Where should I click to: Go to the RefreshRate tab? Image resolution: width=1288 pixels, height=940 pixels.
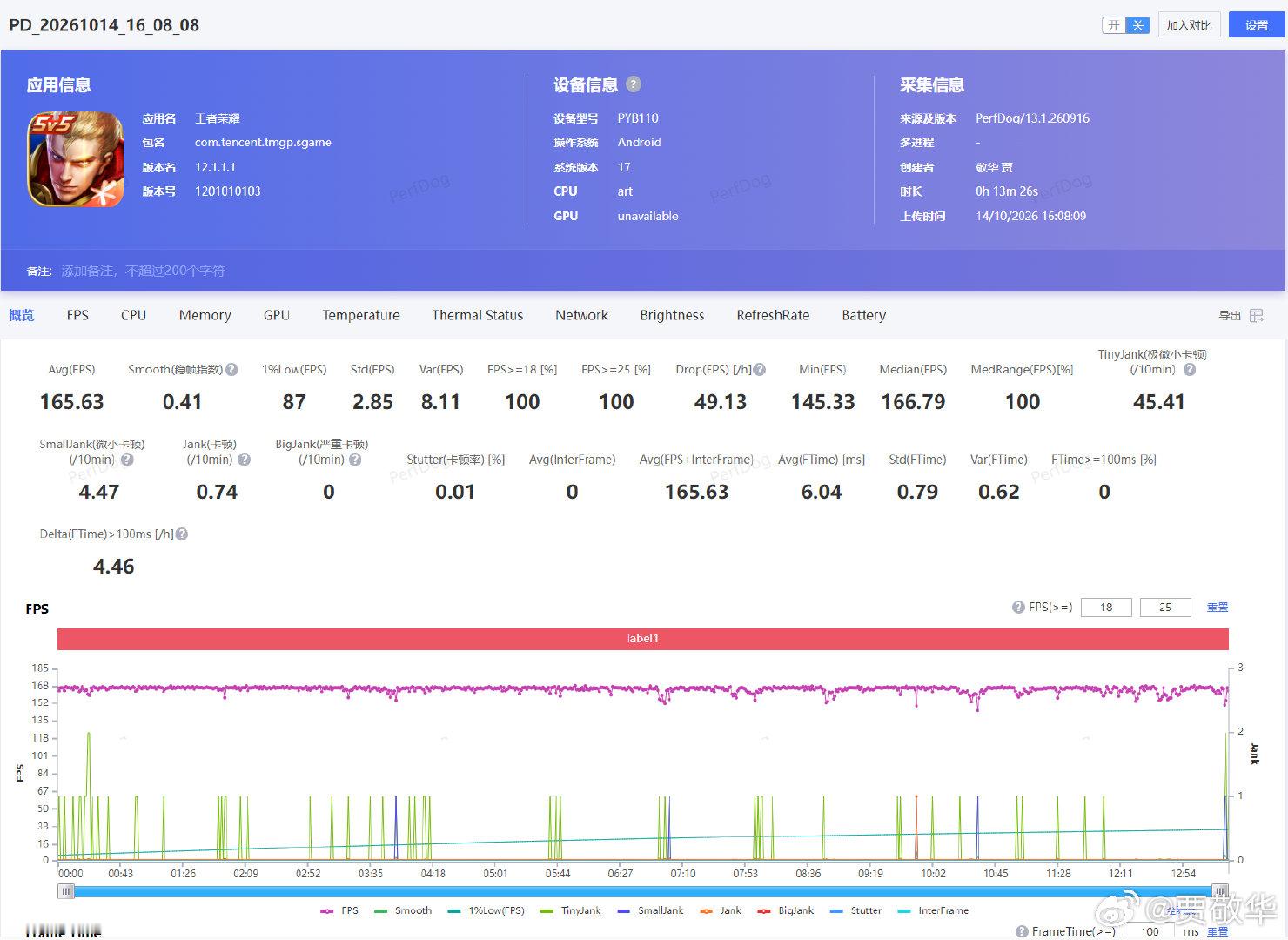tap(773, 315)
